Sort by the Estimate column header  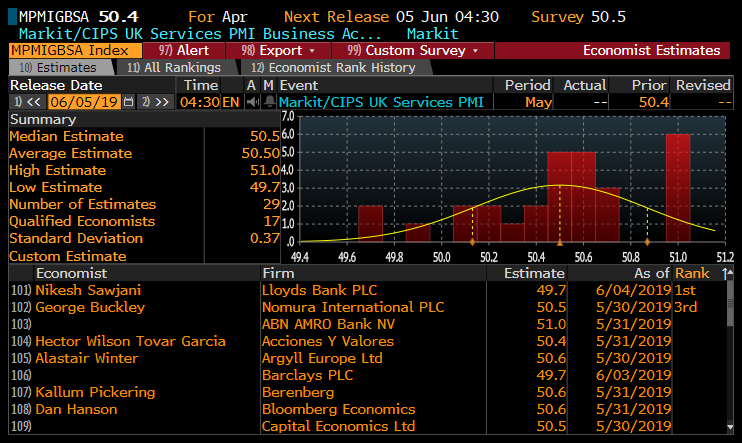534,273
